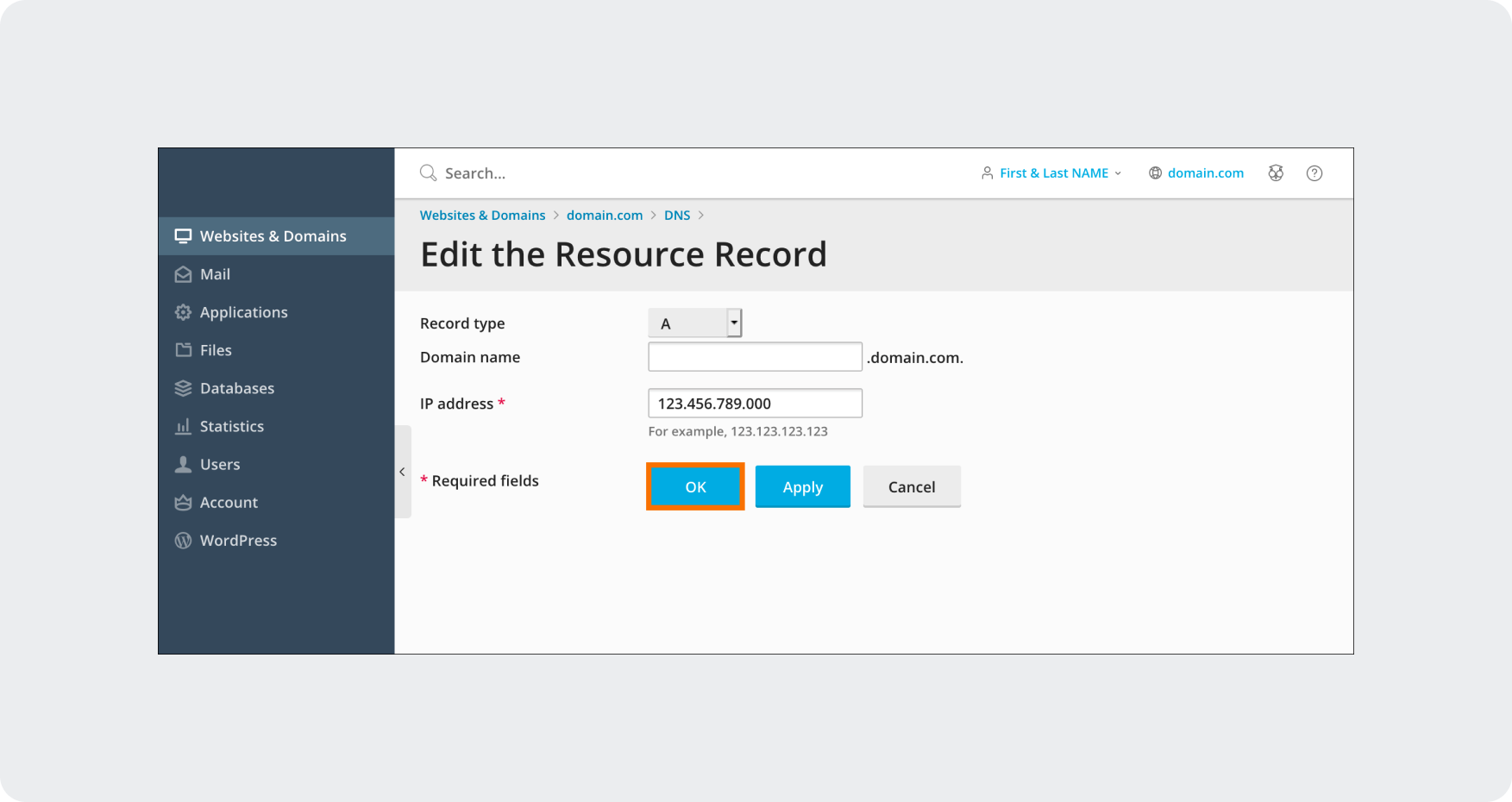Image resolution: width=1512 pixels, height=802 pixels.
Task: Click the Mail envelope icon in sidebar
Action: click(x=183, y=274)
